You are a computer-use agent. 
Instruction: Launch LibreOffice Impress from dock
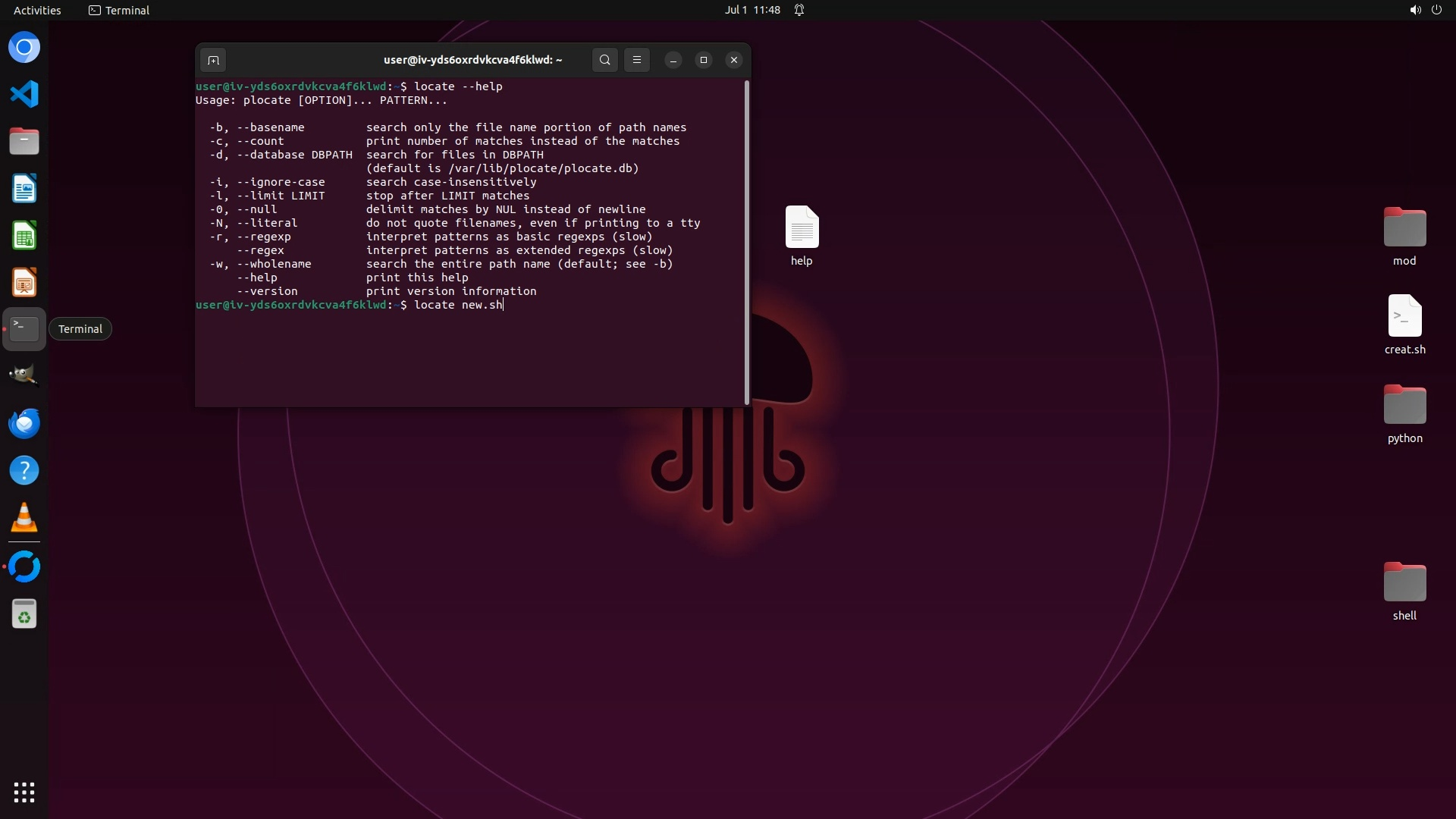24,283
